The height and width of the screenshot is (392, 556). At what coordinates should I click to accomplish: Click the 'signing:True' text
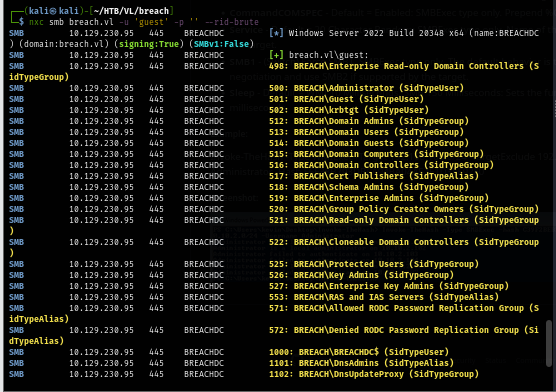point(149,44)
